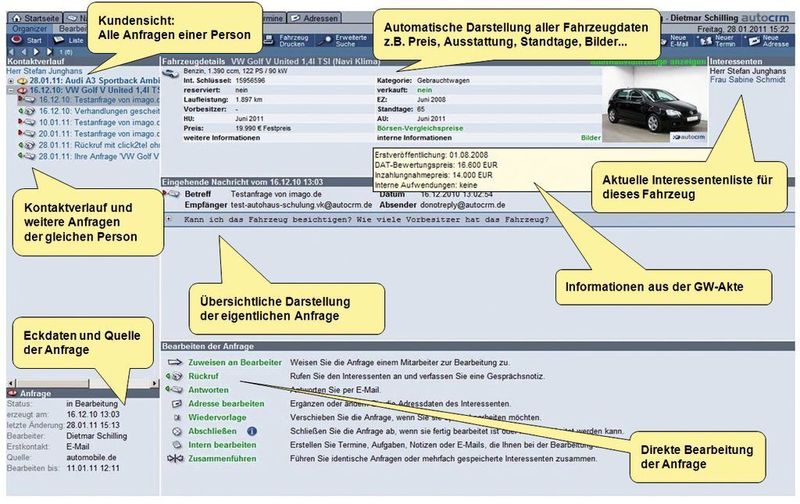Click the car icon in Fahrzeugdetails

170,74
